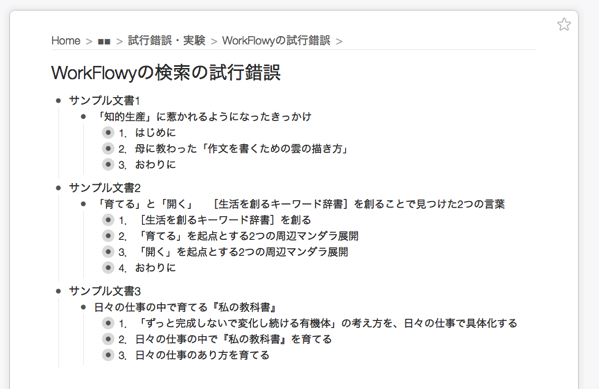Open the 試行錯誤・実験 breadcrumb link
The height and width of the screenshot is (389, 599).
coord(167,41)
